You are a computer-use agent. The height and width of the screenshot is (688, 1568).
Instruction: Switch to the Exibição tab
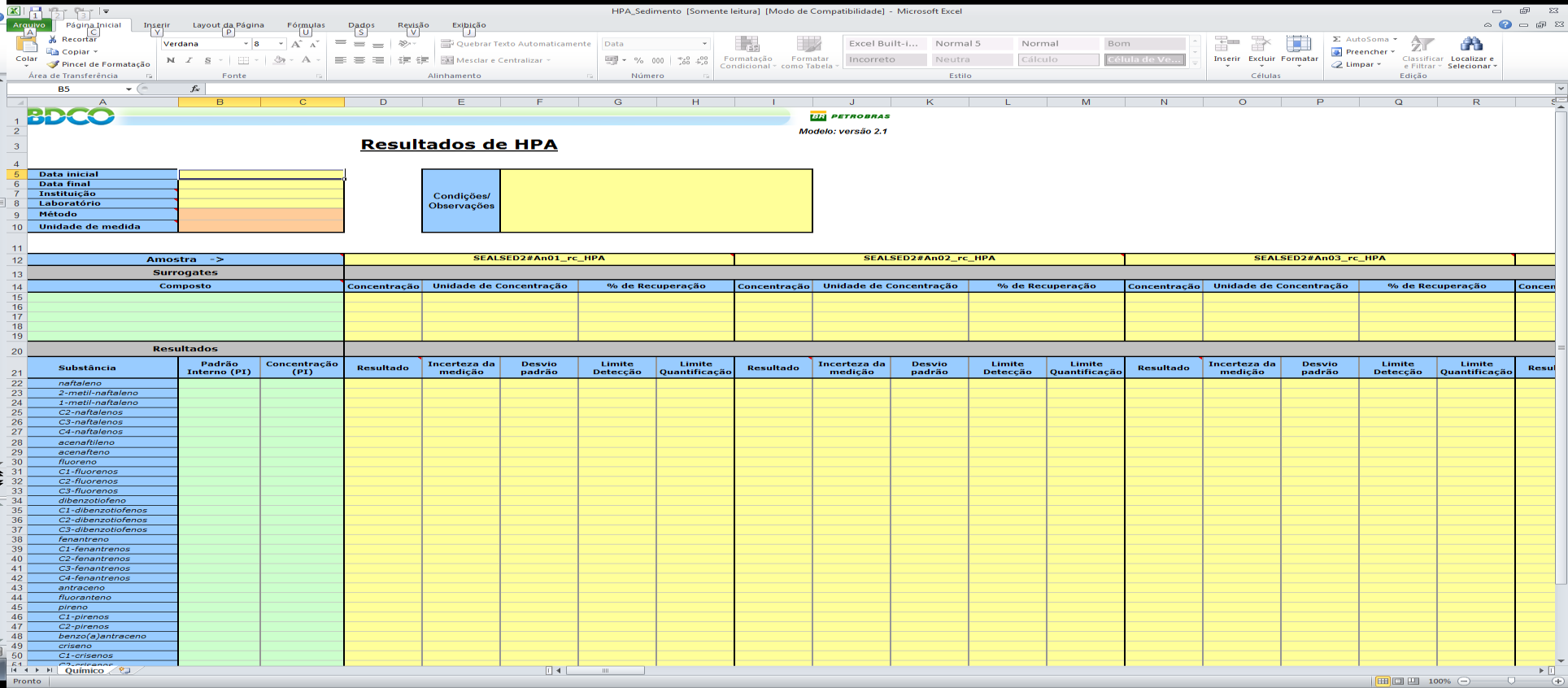click(x=469, y=25)
